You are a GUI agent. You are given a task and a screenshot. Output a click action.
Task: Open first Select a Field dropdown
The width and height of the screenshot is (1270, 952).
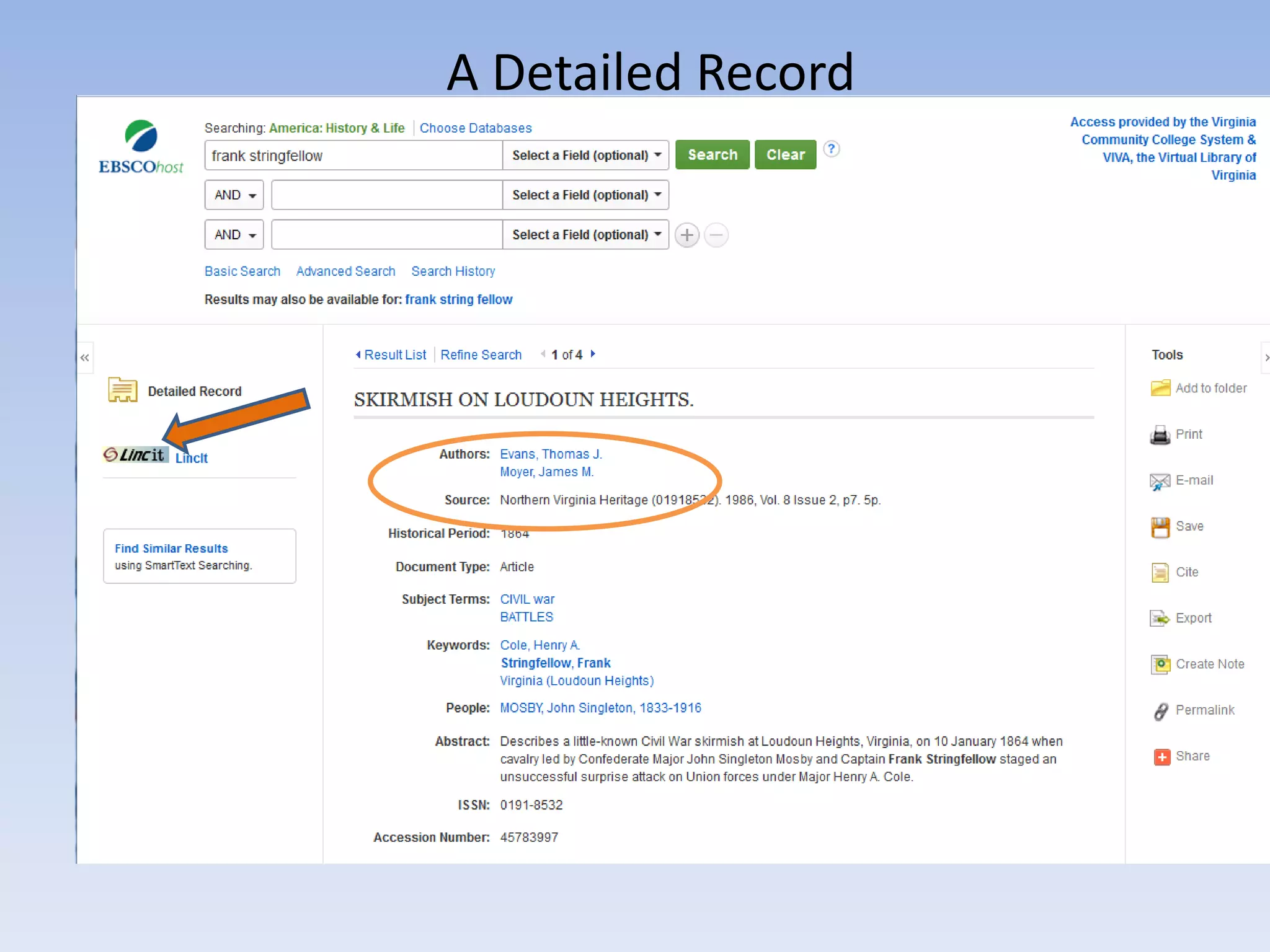point(585,156)
